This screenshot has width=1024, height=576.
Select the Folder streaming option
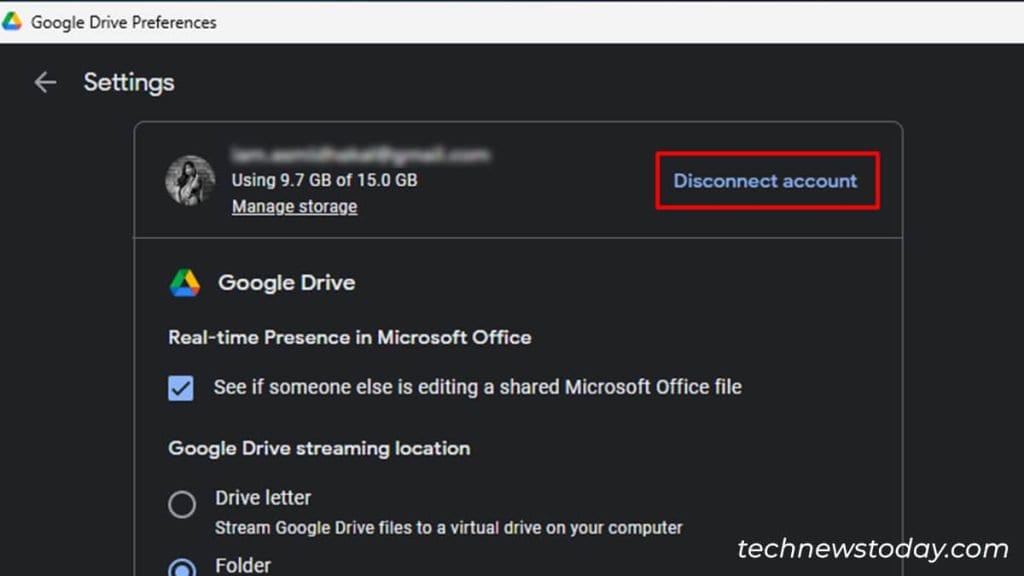[x=181, y=567]
